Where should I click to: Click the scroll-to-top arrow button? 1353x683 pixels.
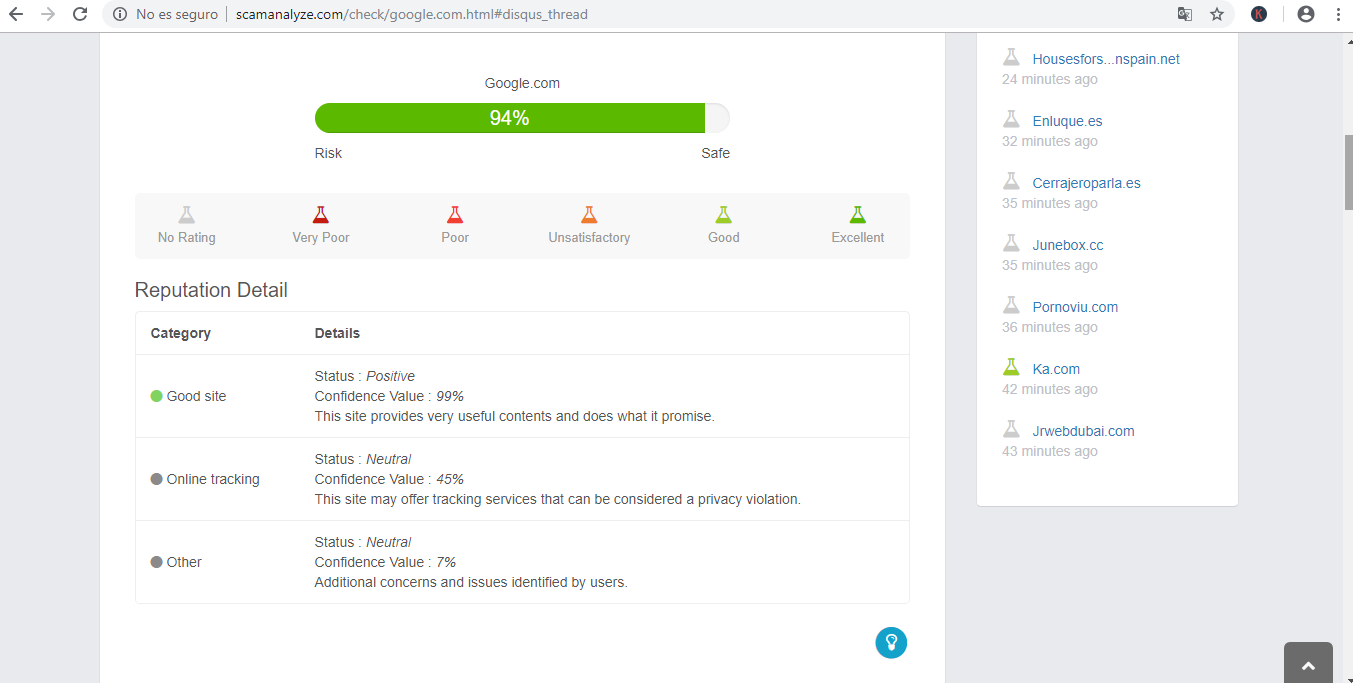click(x=1308, y=665)
